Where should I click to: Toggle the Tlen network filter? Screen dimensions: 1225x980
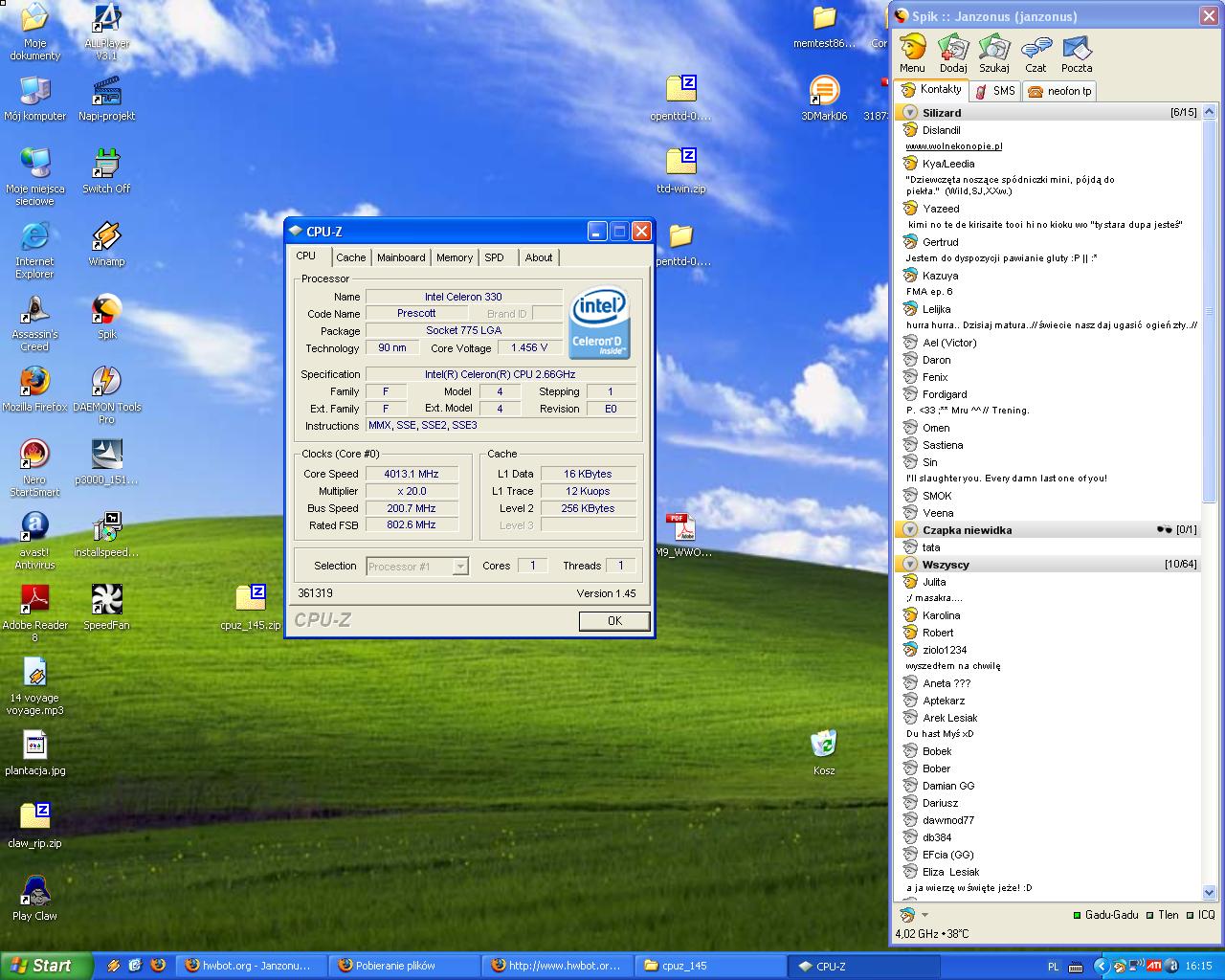[1163, 915]
